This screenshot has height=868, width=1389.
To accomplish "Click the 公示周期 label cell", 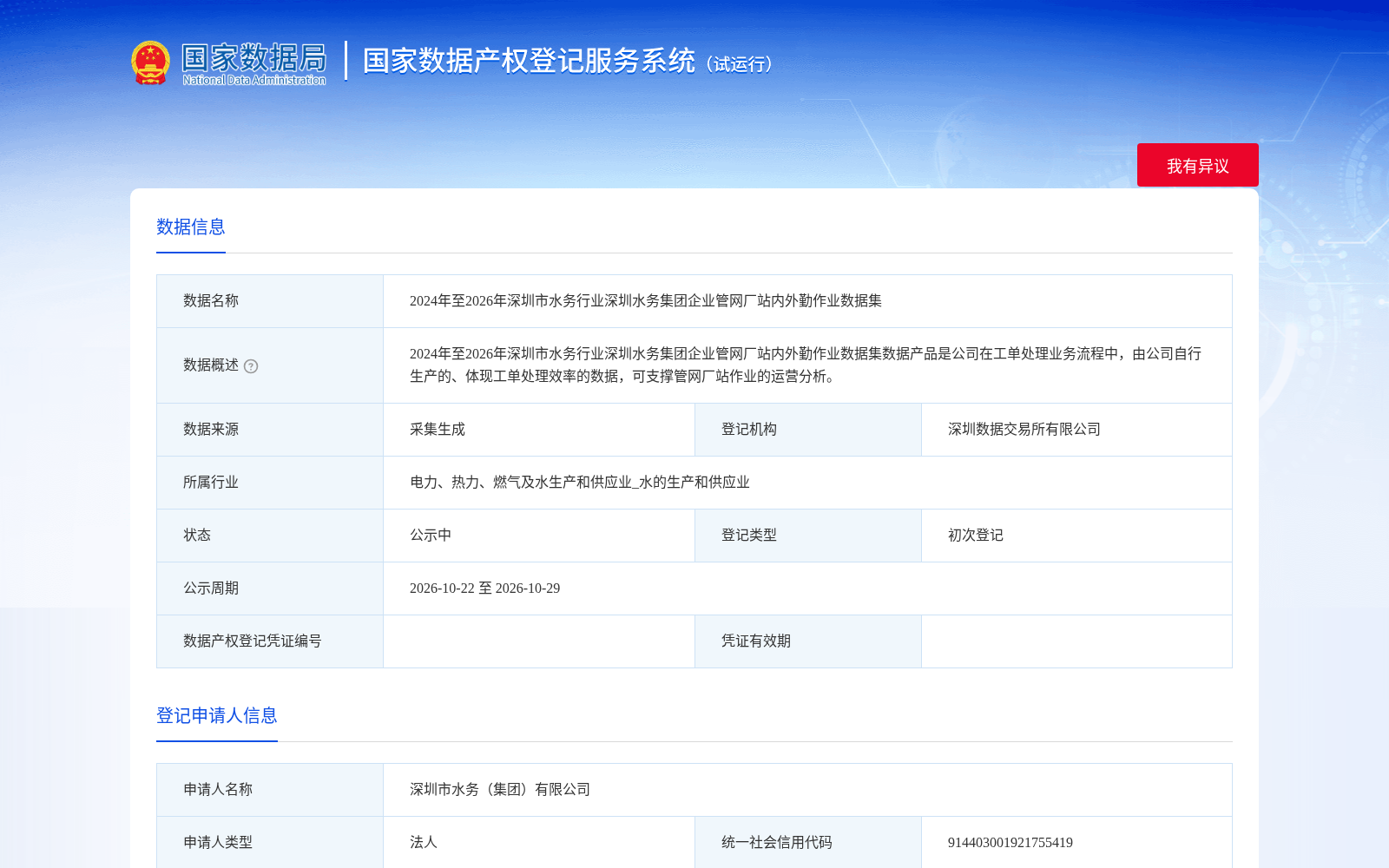I will [x=270, y=589].
